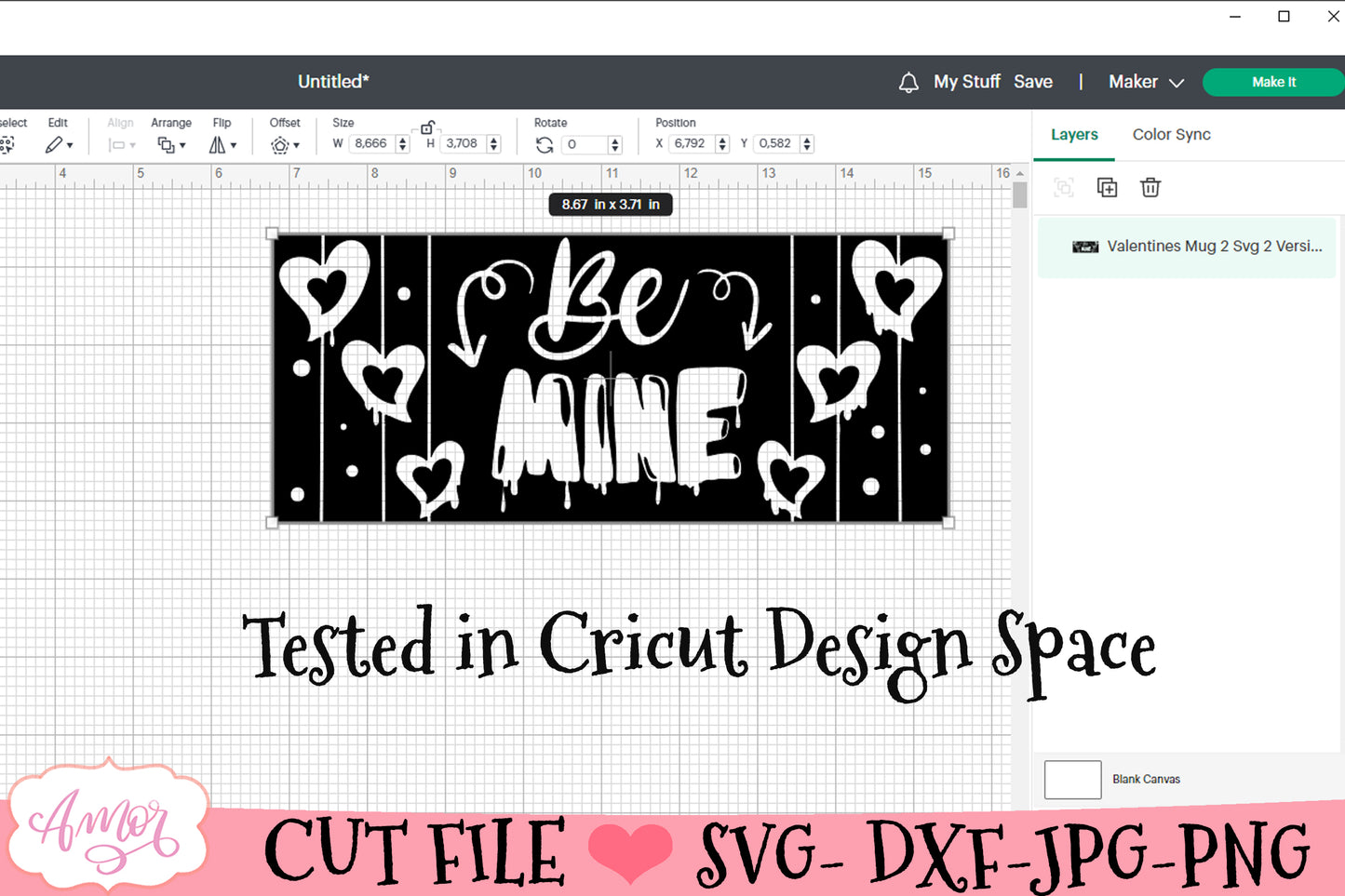This screenshot has height=896, width=1345.
Task: Switch to the Color Sync tab
Action: coord(1171,135)
